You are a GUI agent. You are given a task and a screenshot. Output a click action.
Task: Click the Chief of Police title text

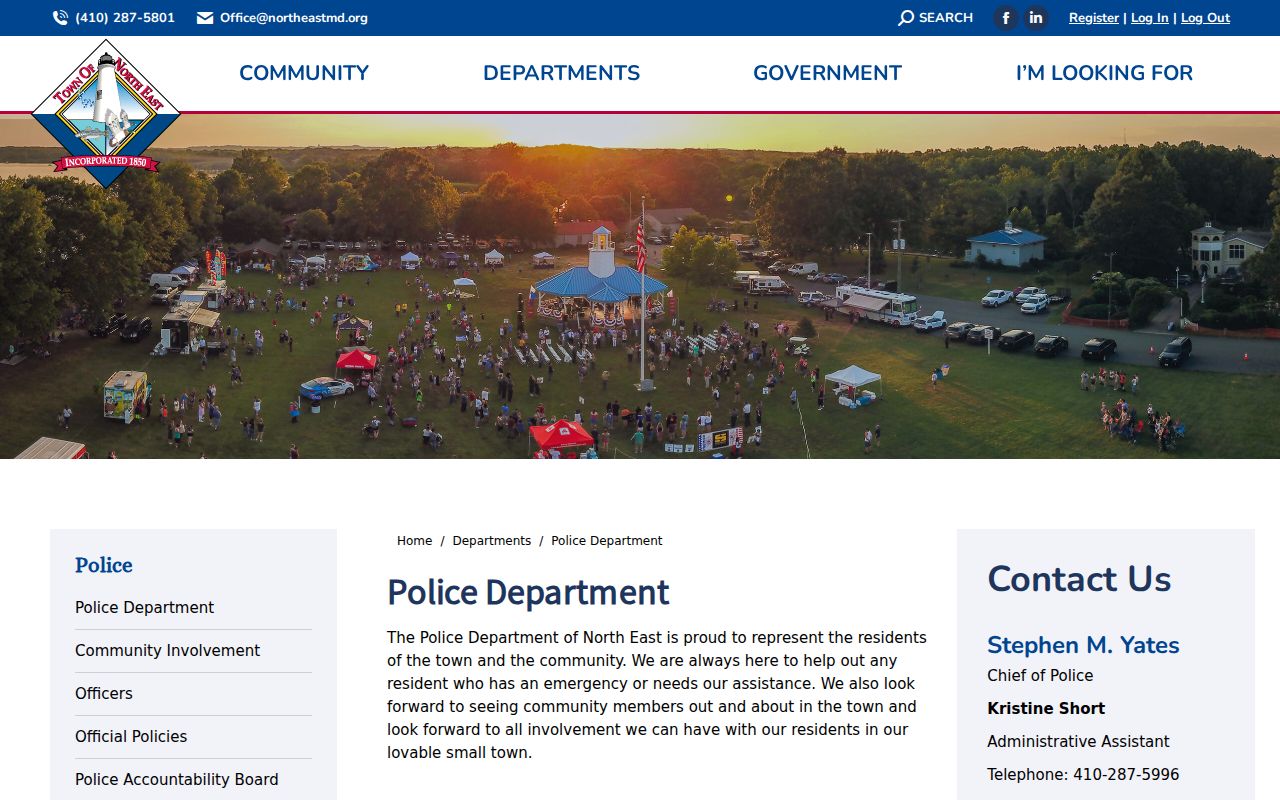click(x=1040, y=676)
